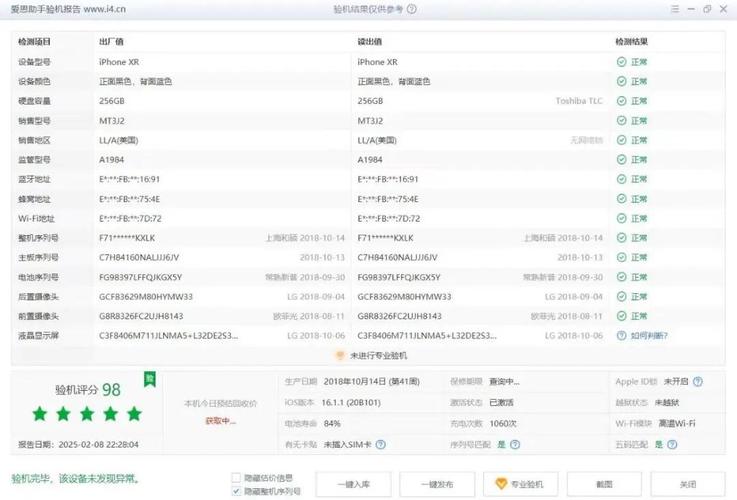Click the help icon beside 验机结果仅供参考
Screen dimensions: 737x500
click(412, 9)
